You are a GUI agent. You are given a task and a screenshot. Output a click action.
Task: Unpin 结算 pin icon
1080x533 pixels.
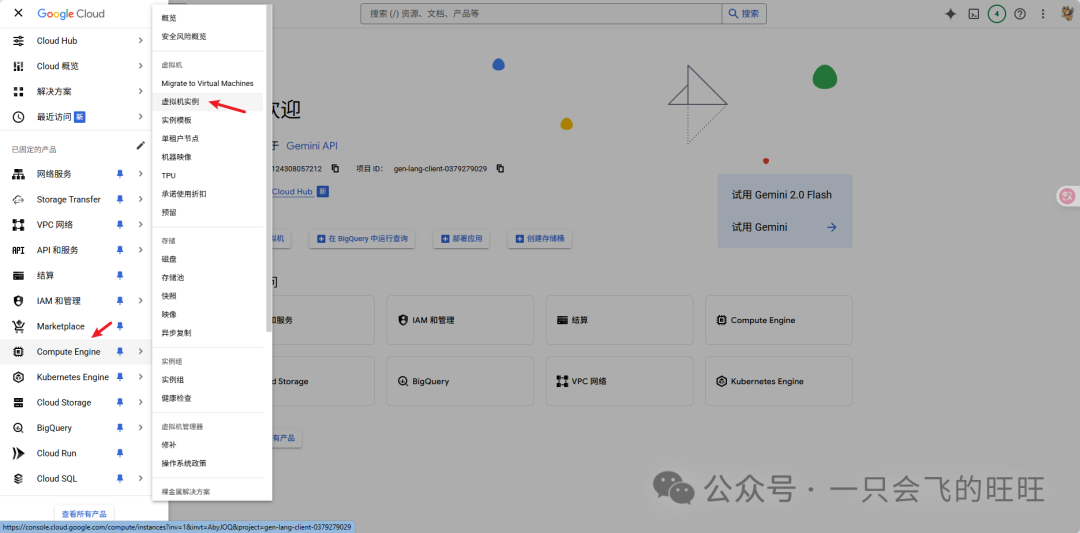click(120, 275)
